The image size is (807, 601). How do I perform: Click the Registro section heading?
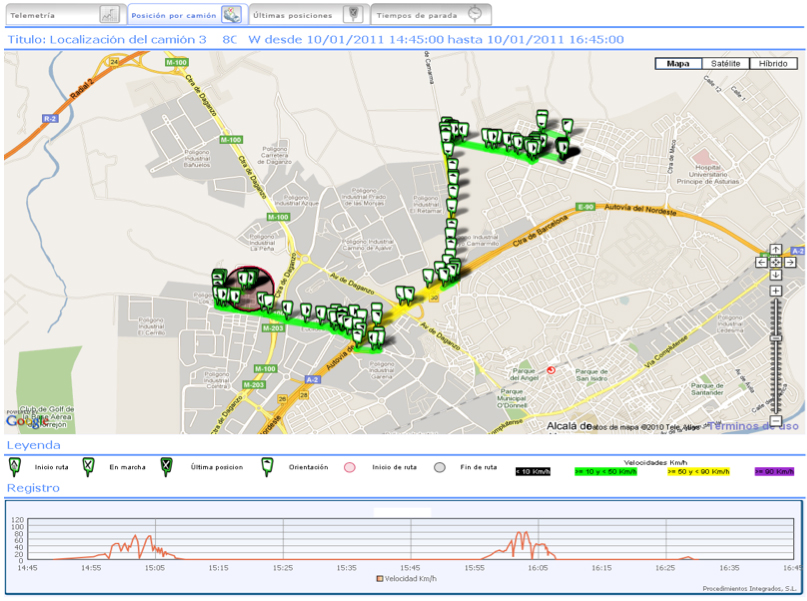click(33, 488)
